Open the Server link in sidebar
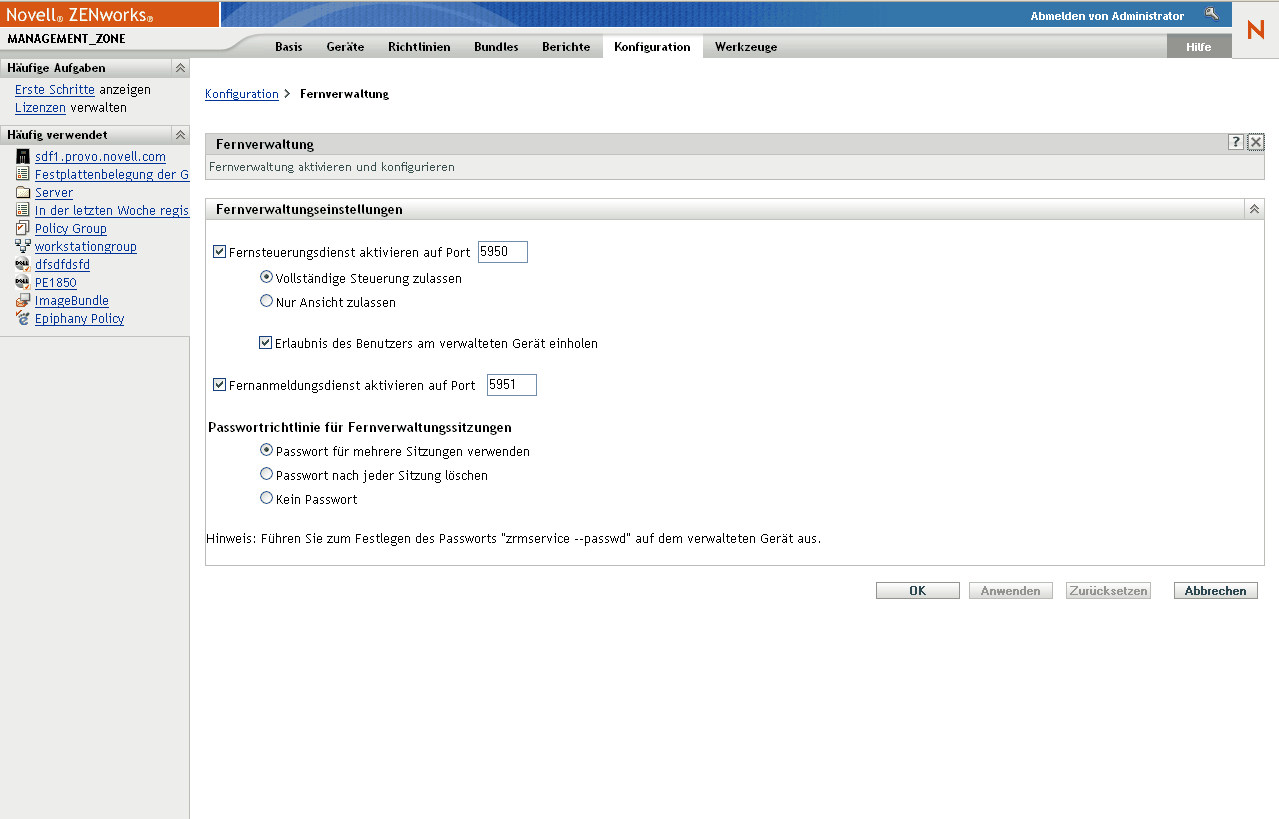1279x819 pixels. tap(54, 193)
